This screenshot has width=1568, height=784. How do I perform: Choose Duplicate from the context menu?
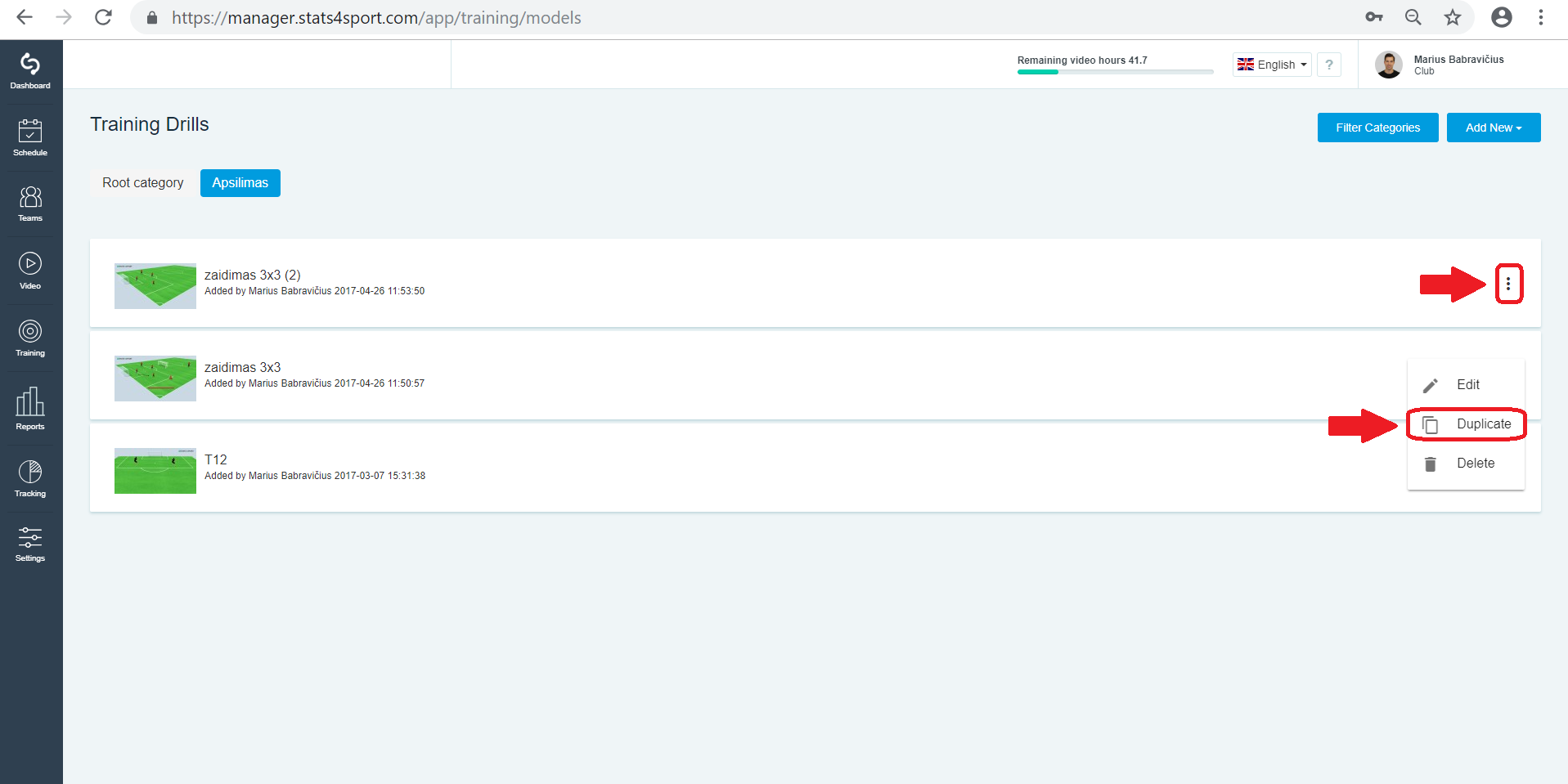[1466, 424]
